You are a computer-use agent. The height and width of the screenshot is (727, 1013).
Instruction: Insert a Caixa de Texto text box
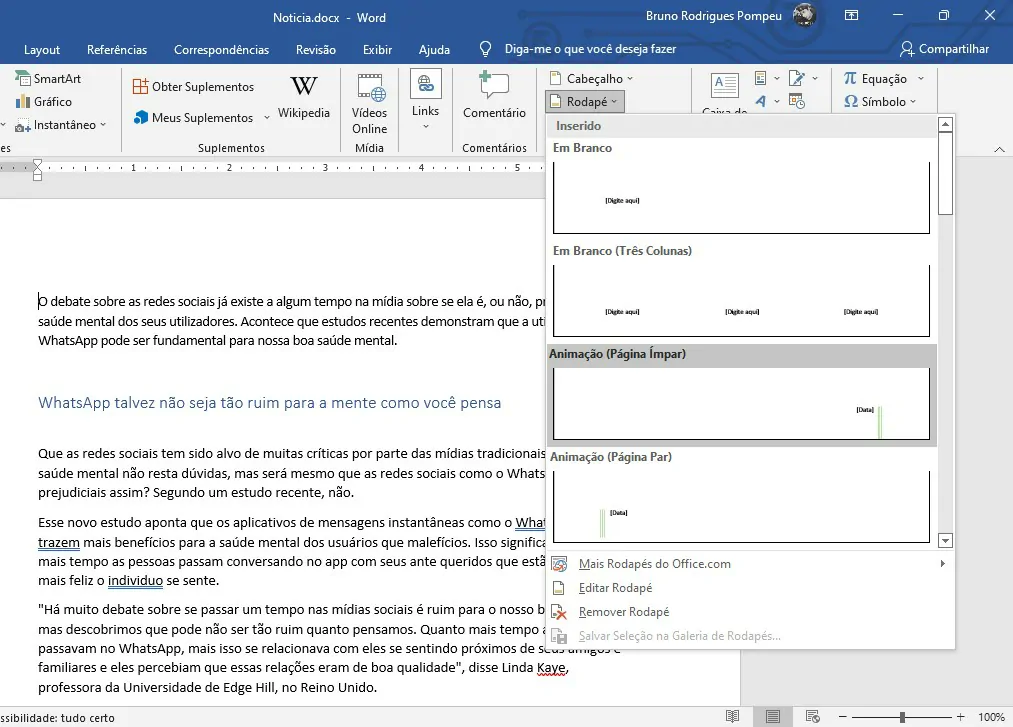pyautogui.click(x=725, y=92)
